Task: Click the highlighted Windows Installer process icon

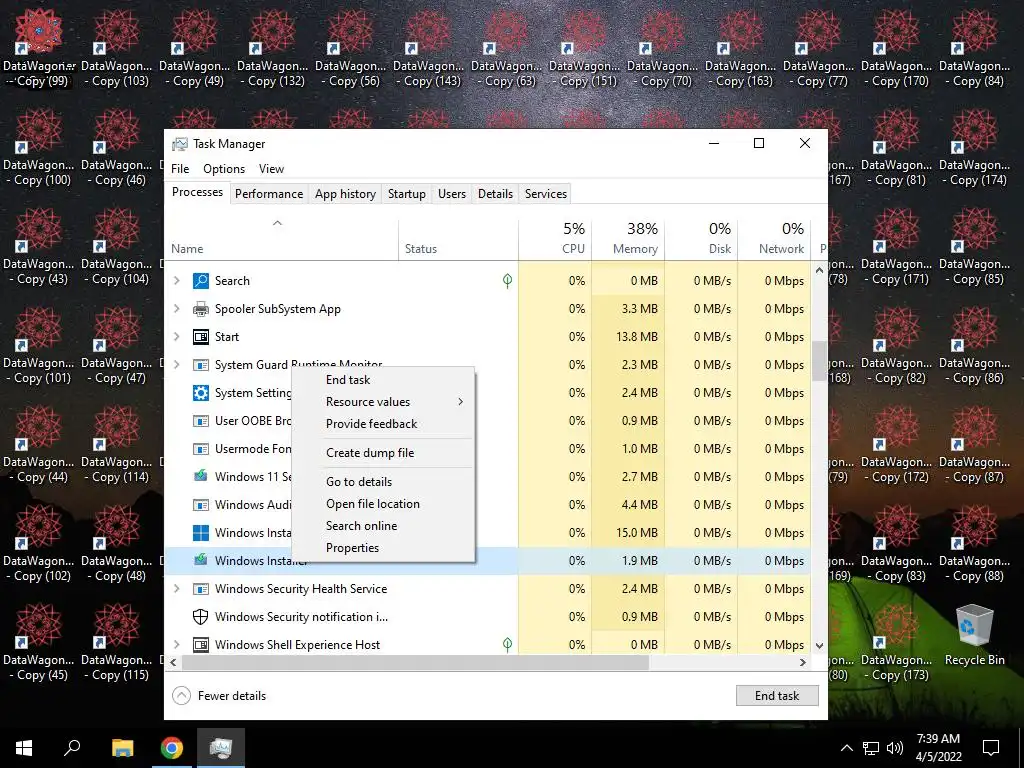Action: [x=200, y=560]
